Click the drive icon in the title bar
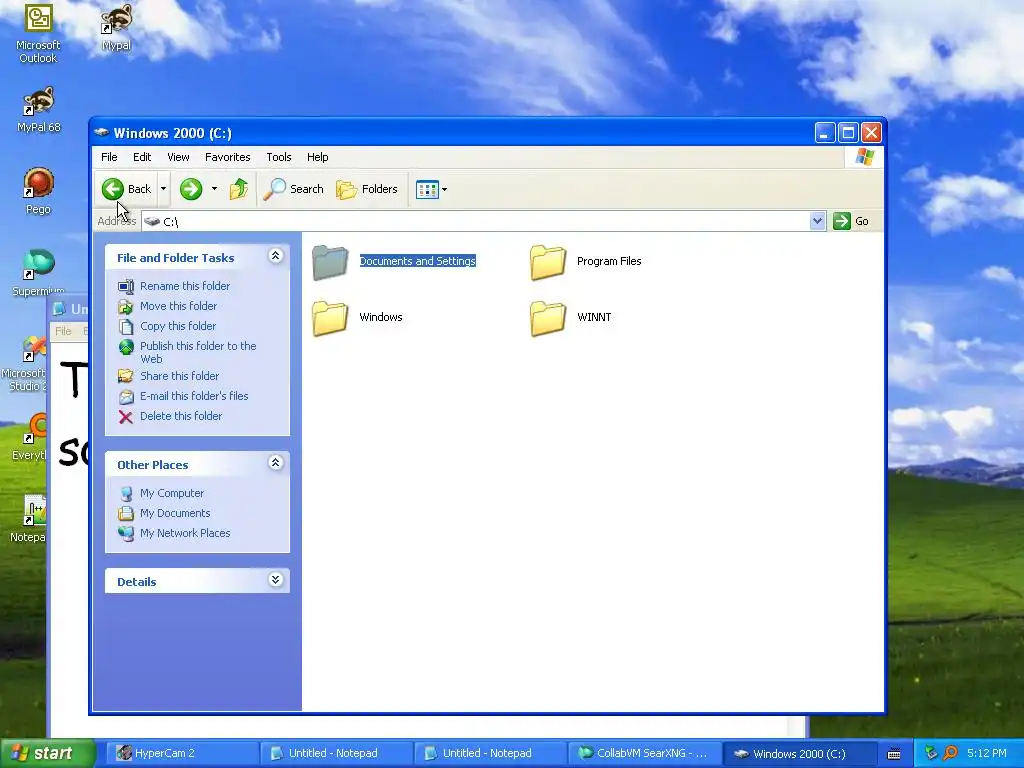 tap(101, 133)
